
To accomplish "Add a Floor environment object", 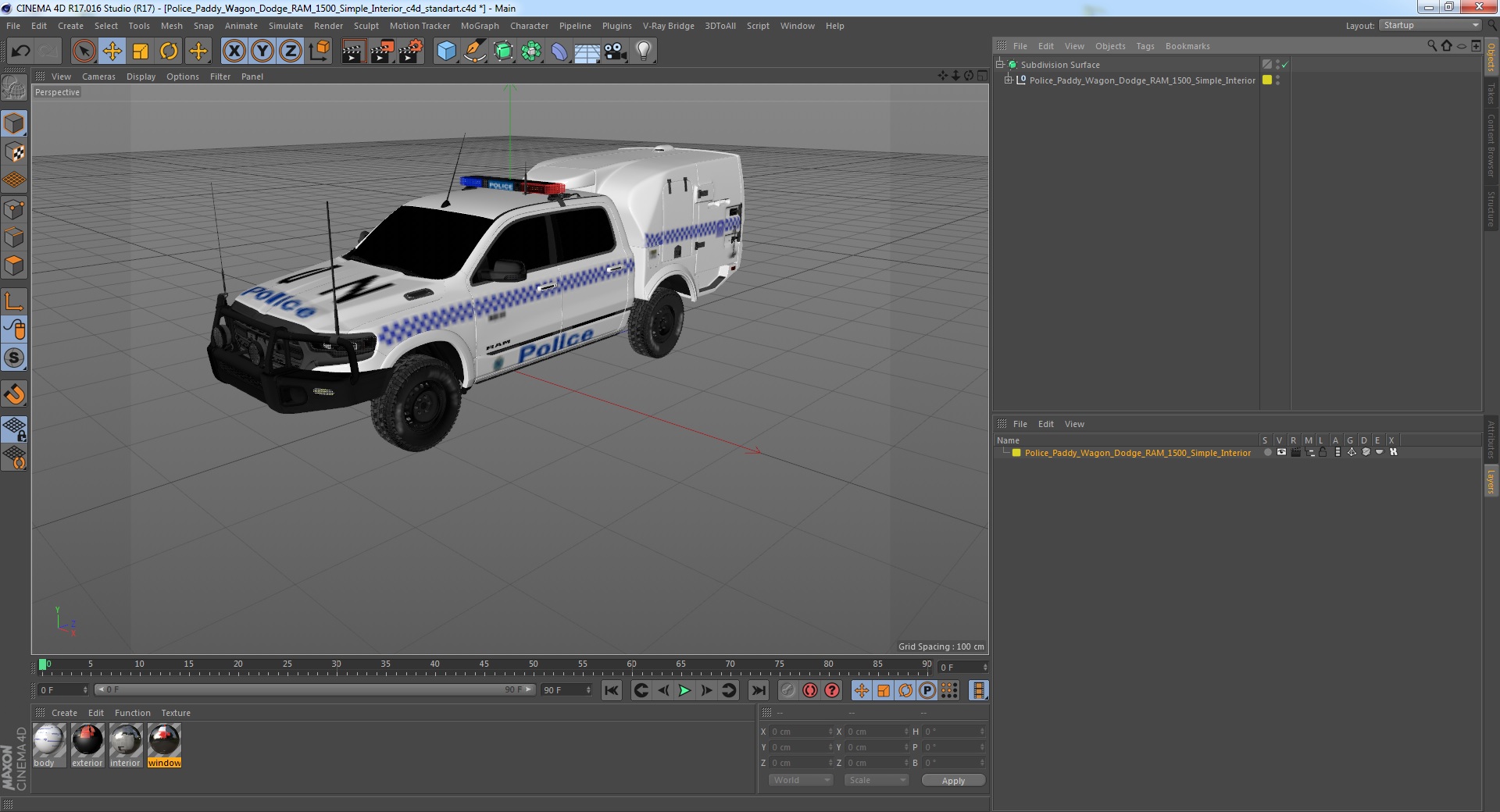I will [587, 52].
